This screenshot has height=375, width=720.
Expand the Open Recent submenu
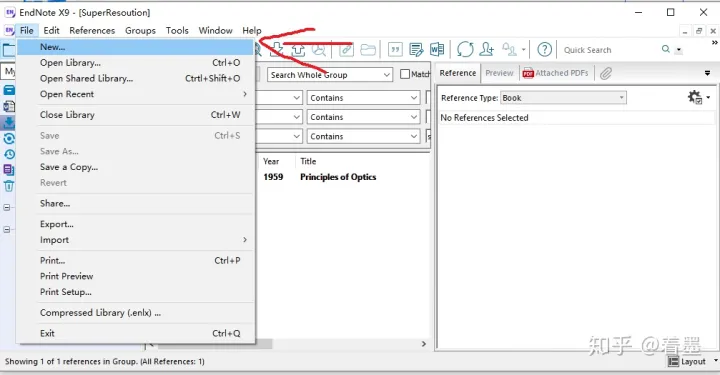tap(135, 94)
